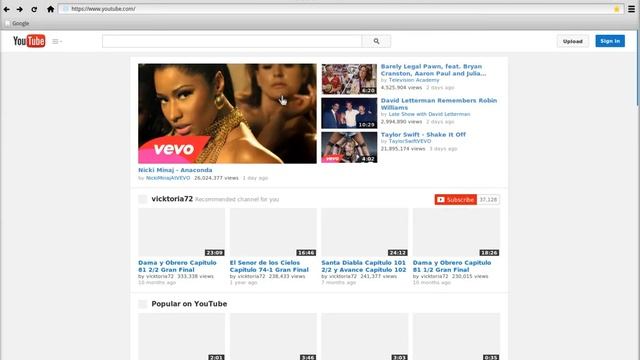Open the vicktoria72 channel name
640x360 pixels.
[172, 199]
